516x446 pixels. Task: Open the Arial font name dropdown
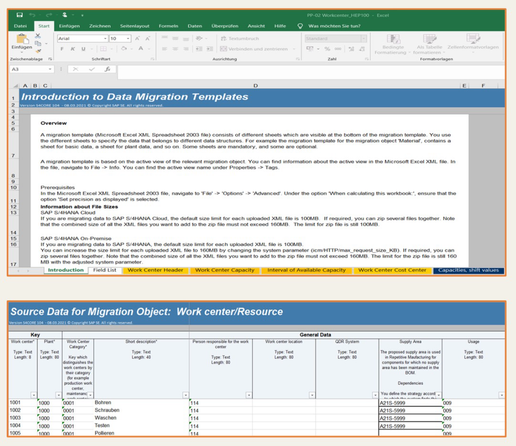[x=105, y=39]
